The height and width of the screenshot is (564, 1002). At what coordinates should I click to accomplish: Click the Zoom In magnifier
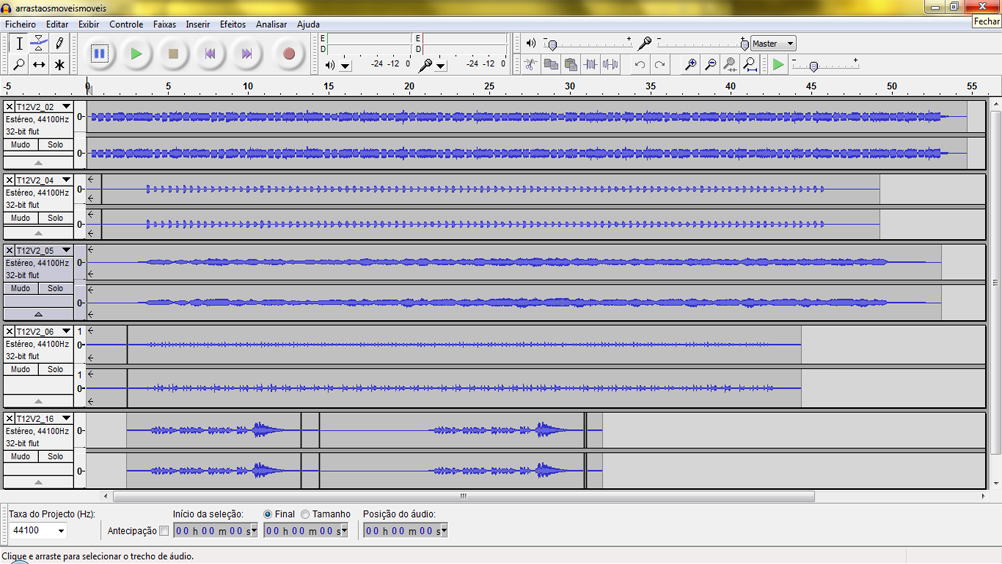(x=690, y=65)
